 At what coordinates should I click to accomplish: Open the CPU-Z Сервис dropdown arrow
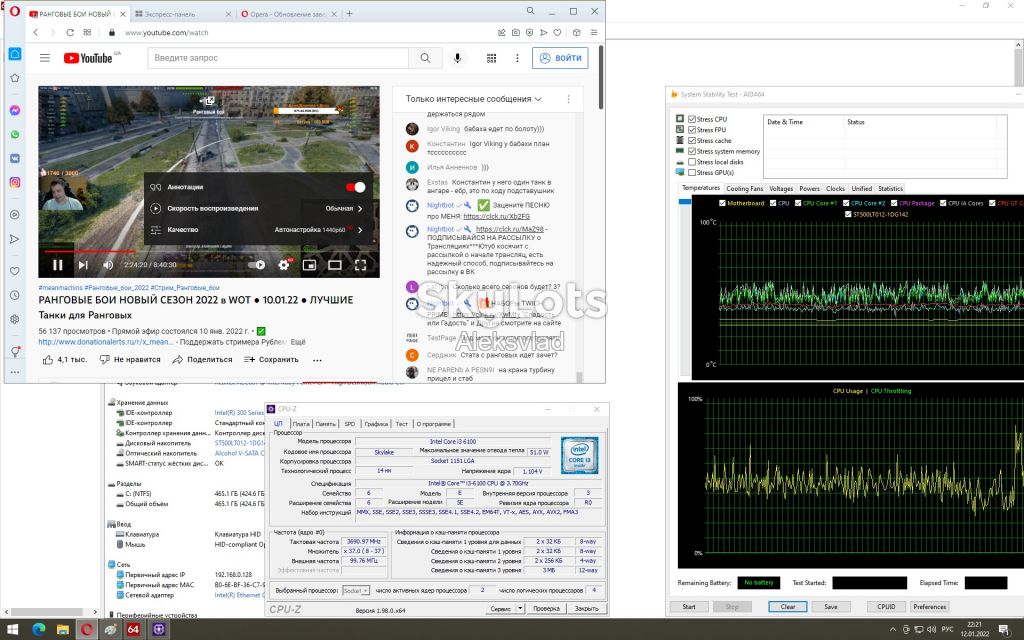pyautogui.click(x=520, y=608)
